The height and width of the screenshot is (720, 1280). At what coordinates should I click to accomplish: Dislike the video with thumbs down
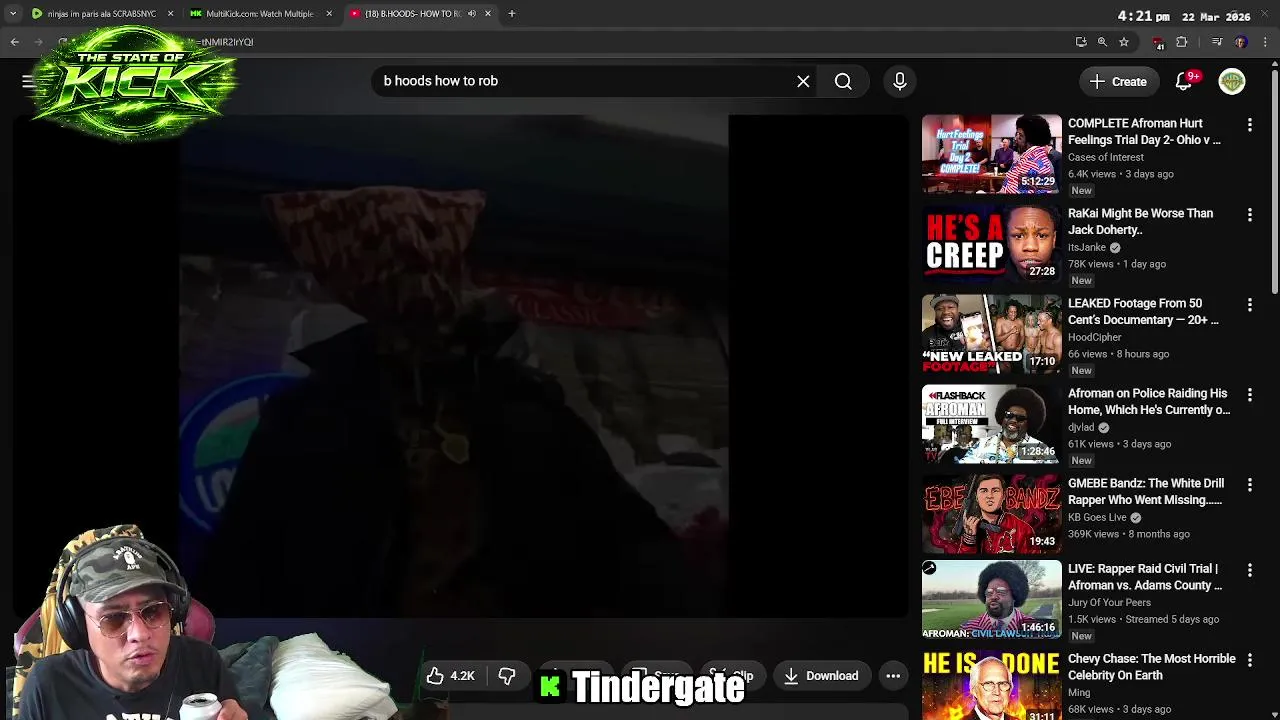click(507, 676)
